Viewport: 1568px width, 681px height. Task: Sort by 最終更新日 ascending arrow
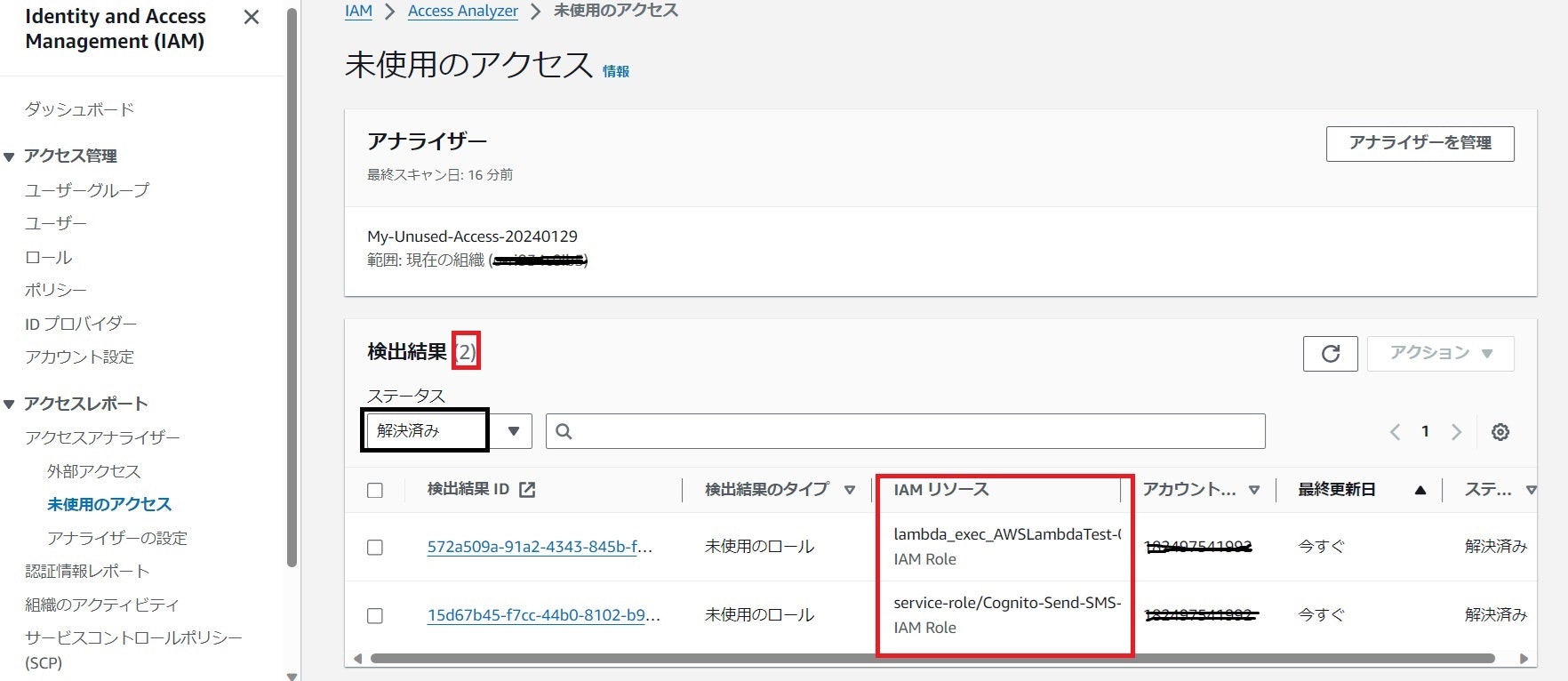coord(1420,490)
